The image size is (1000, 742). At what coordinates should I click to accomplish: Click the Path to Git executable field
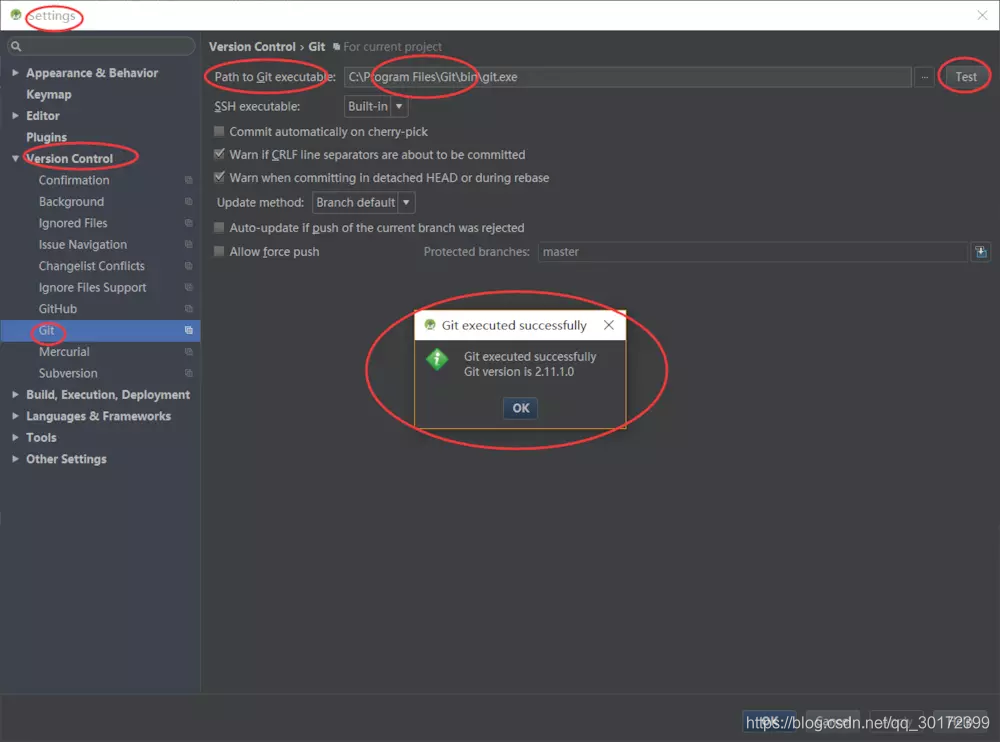click(x=628, y=77)
